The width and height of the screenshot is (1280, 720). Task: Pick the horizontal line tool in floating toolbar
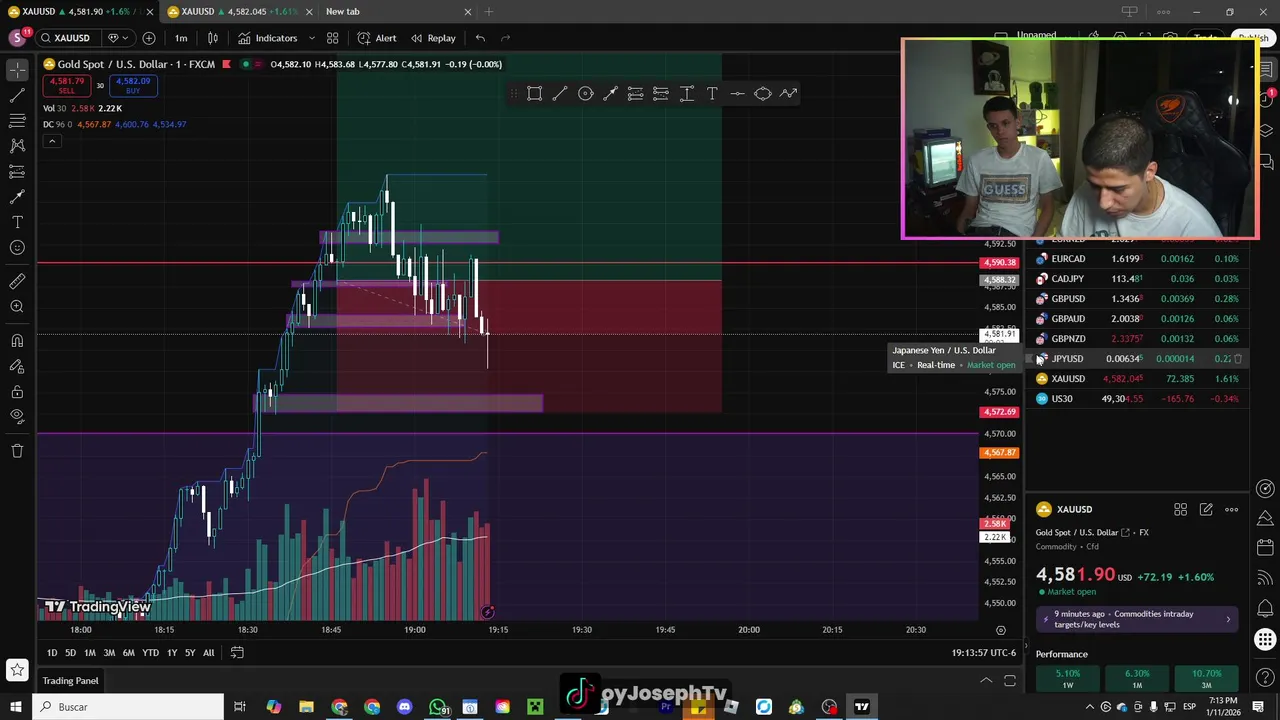[x=737, y=94]
